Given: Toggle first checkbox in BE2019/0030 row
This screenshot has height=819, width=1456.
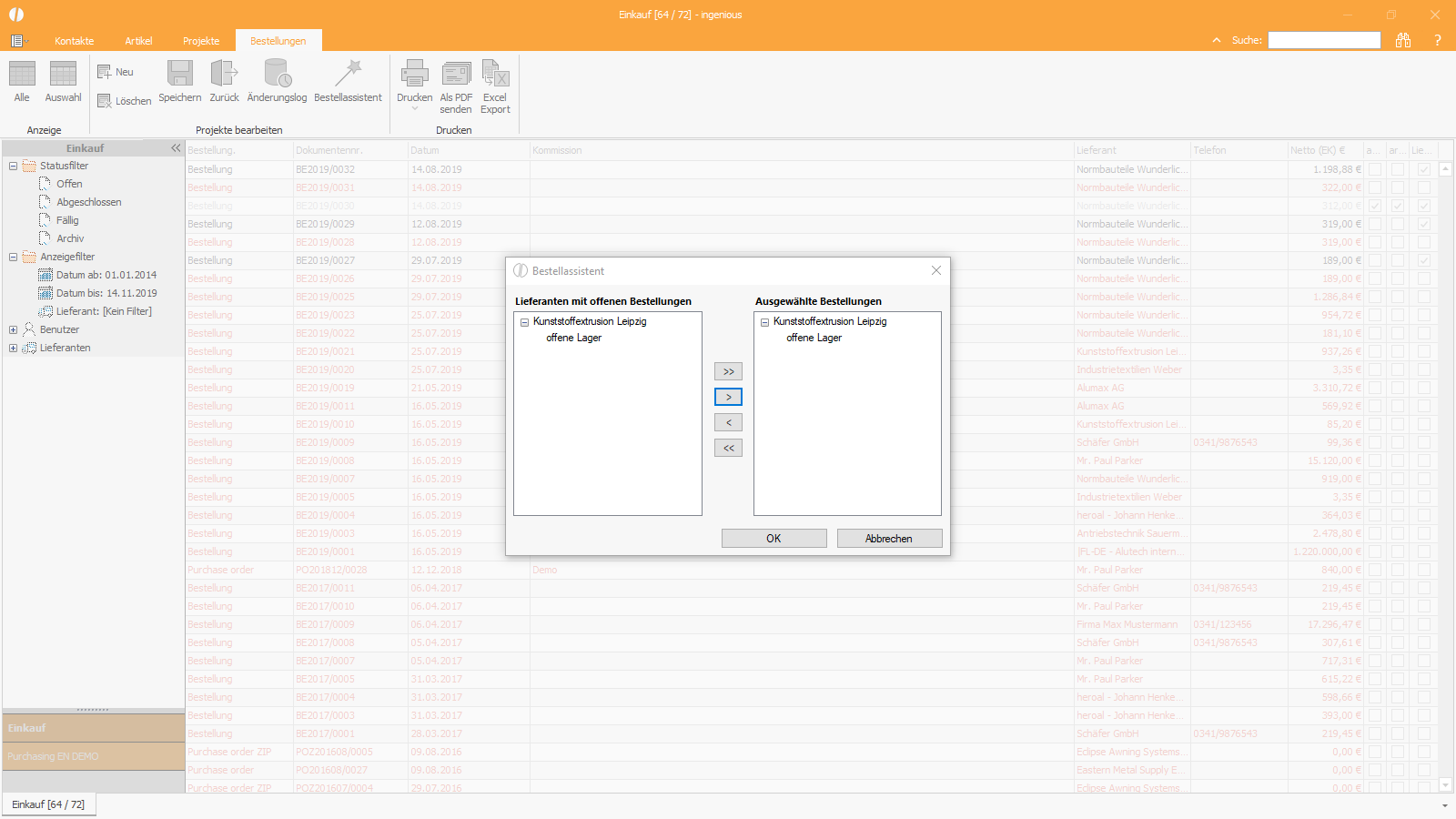Looking at the screenshot, I should (1375, 206).
